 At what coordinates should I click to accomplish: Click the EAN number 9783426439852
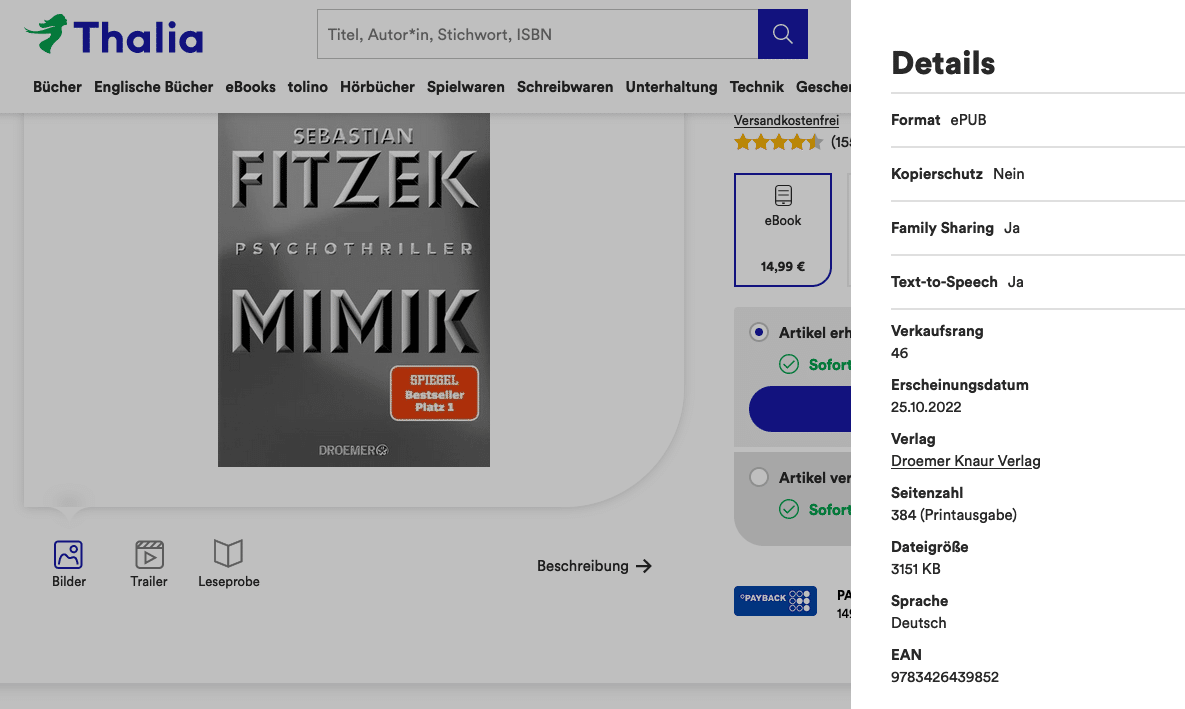coord(945,677)
